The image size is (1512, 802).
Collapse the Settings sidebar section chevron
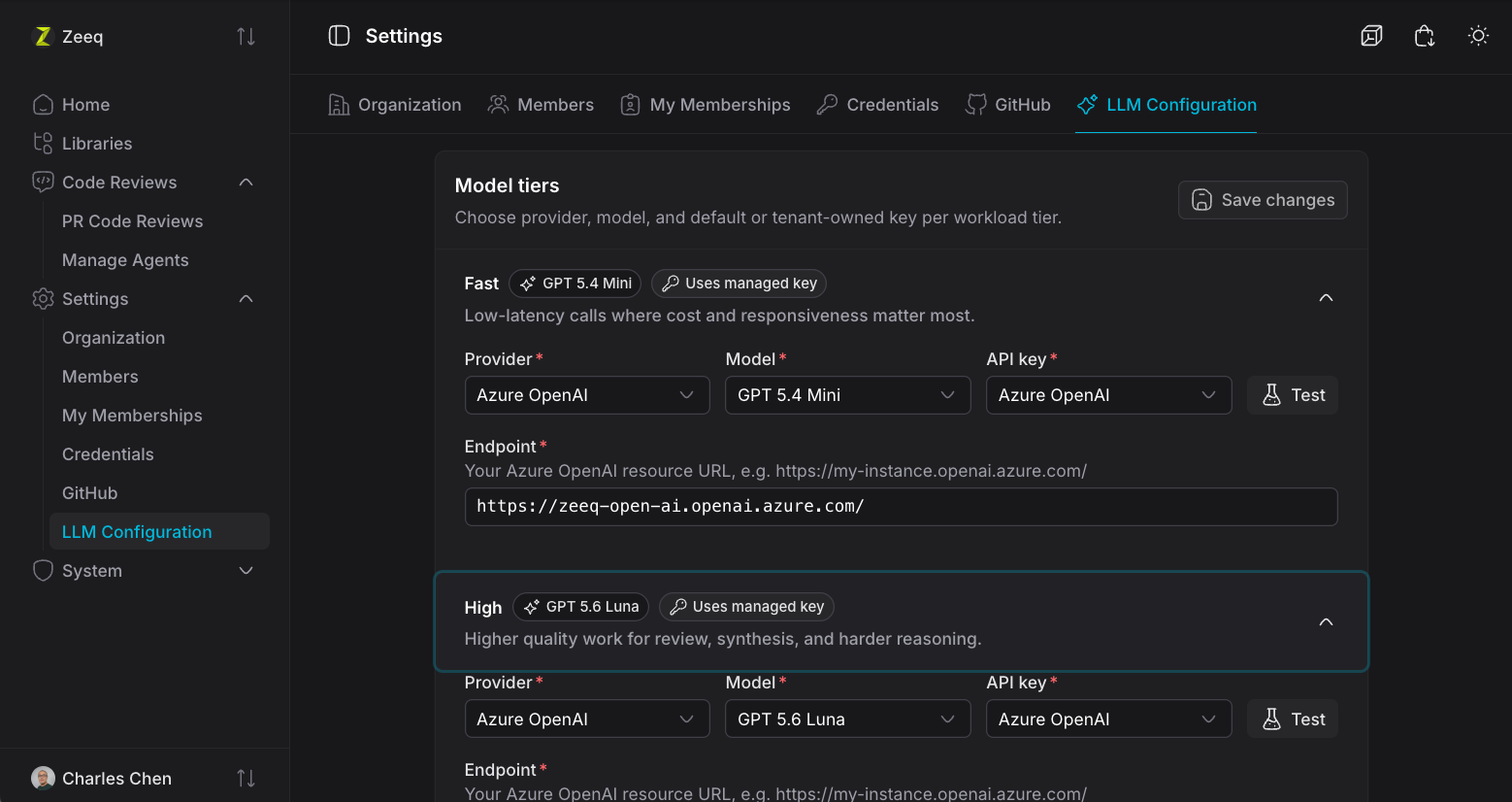point(246,299)
